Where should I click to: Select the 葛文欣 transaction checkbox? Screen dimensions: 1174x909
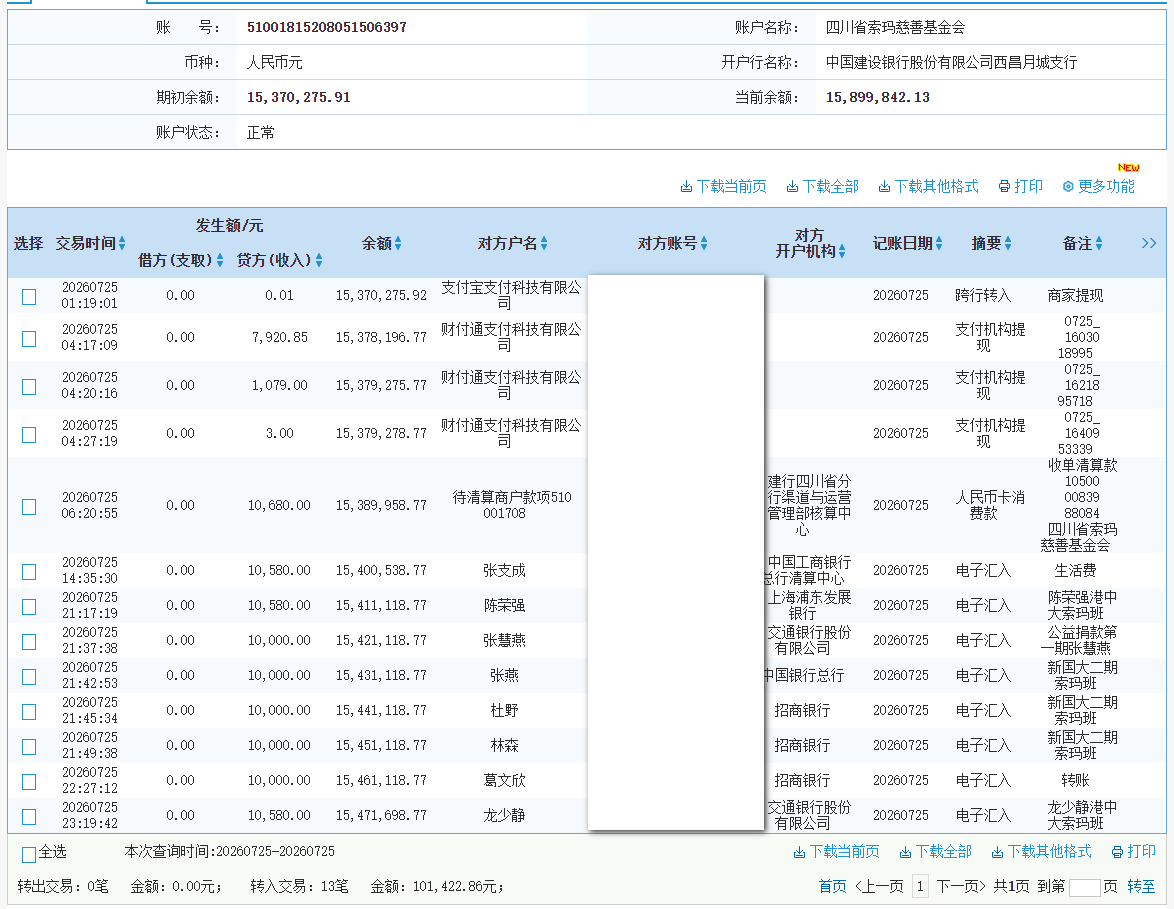(29, 782)
